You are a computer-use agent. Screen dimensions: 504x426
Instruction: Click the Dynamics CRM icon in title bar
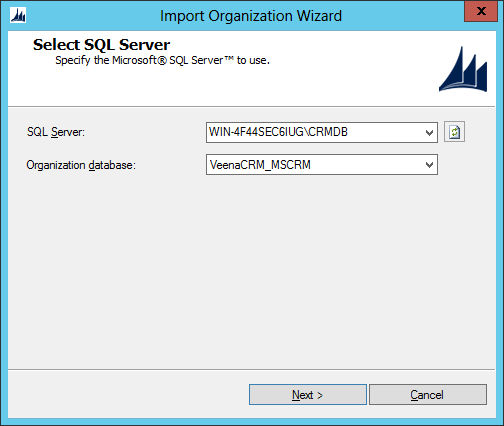pos(18,15)
